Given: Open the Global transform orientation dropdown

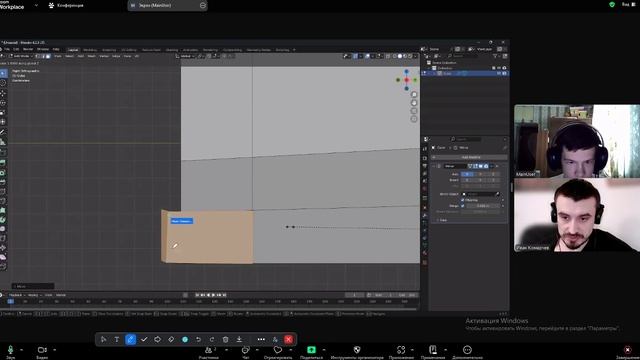Looking at the screenshot, I should 186,56.
